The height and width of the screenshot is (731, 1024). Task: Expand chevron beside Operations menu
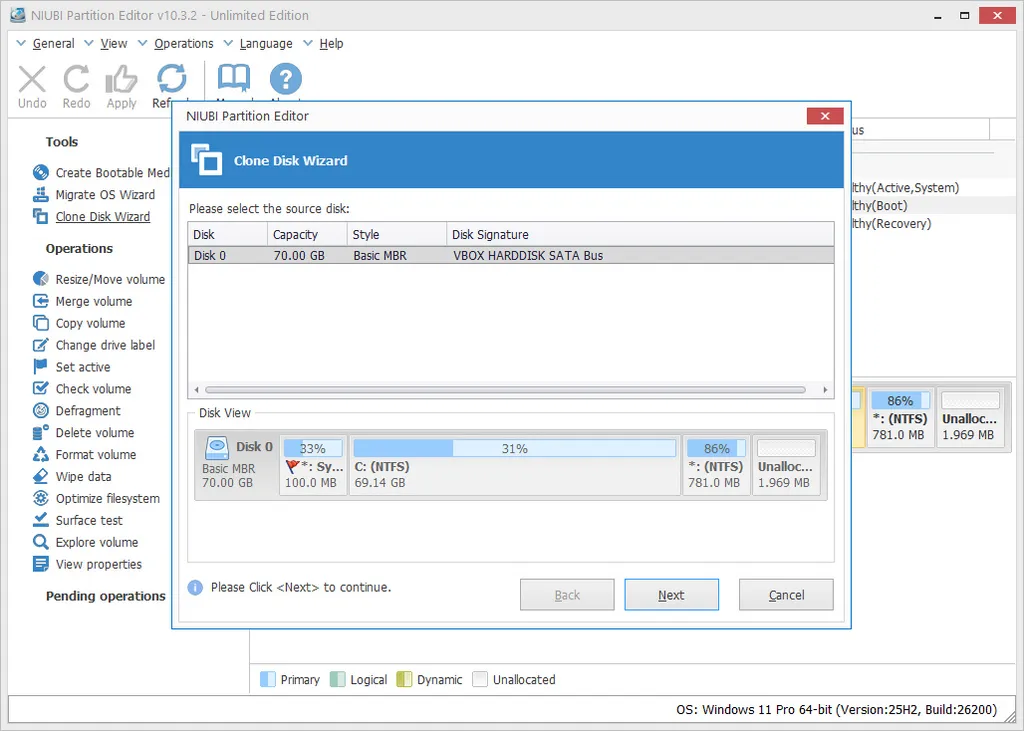(142, 43)
